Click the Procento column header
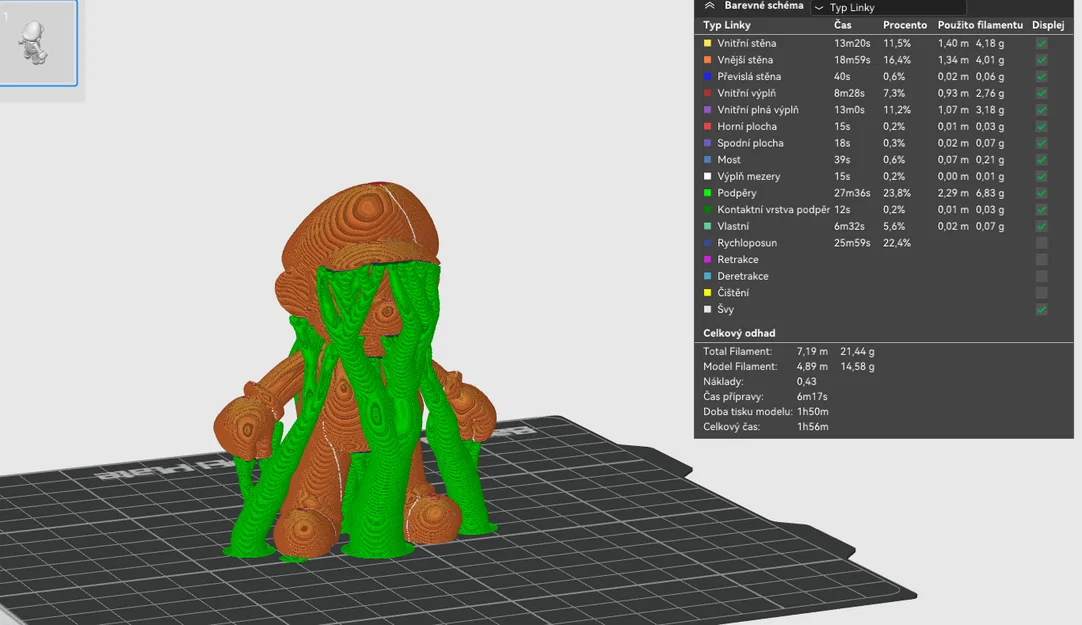 (x=905, y=25)
